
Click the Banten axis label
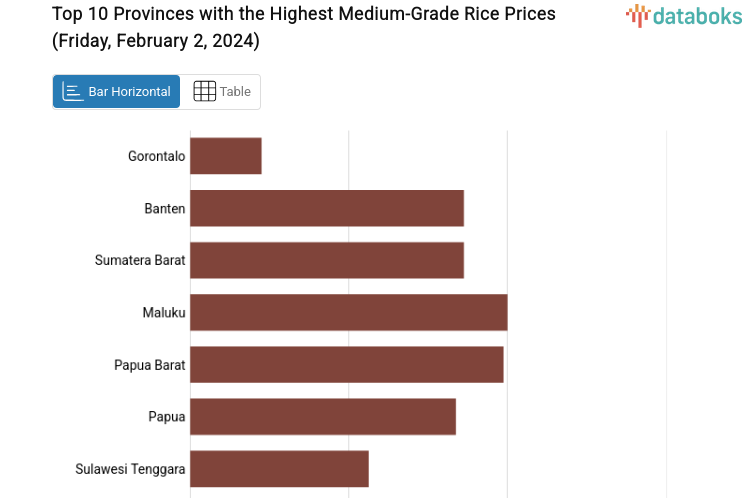click(x=164, y=208)
